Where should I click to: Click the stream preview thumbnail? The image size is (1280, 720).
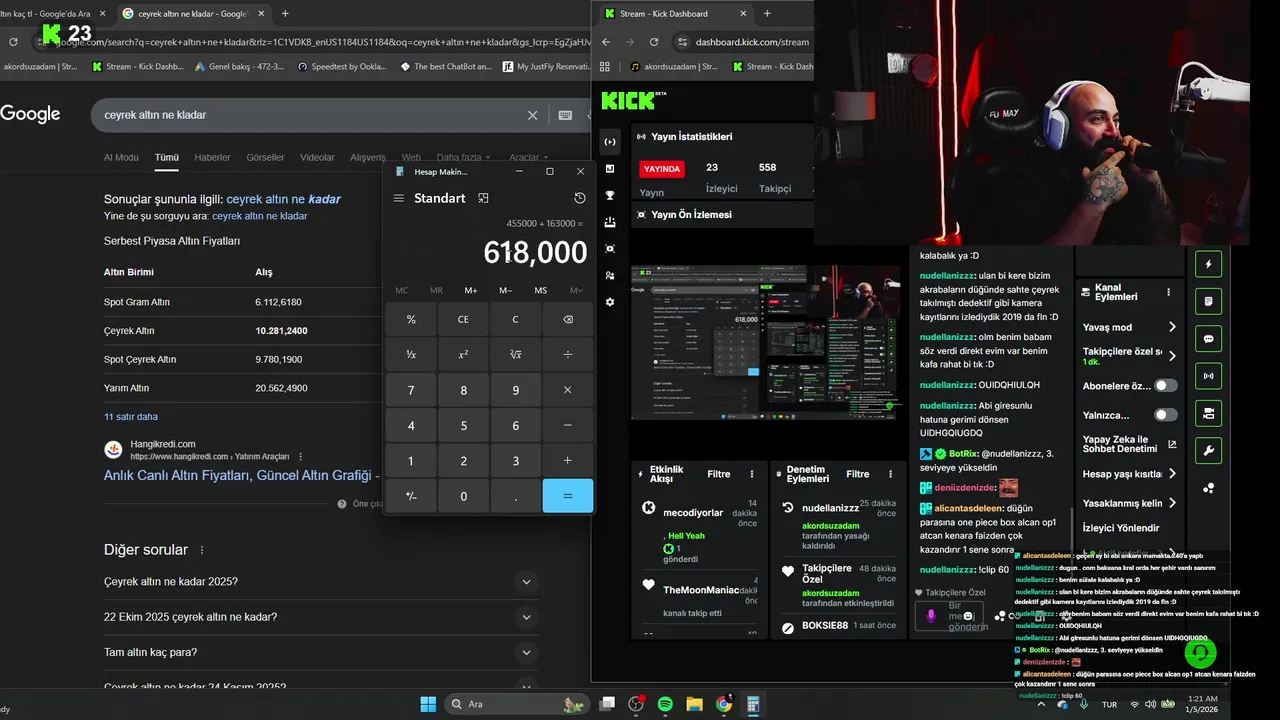coord(767,343)
